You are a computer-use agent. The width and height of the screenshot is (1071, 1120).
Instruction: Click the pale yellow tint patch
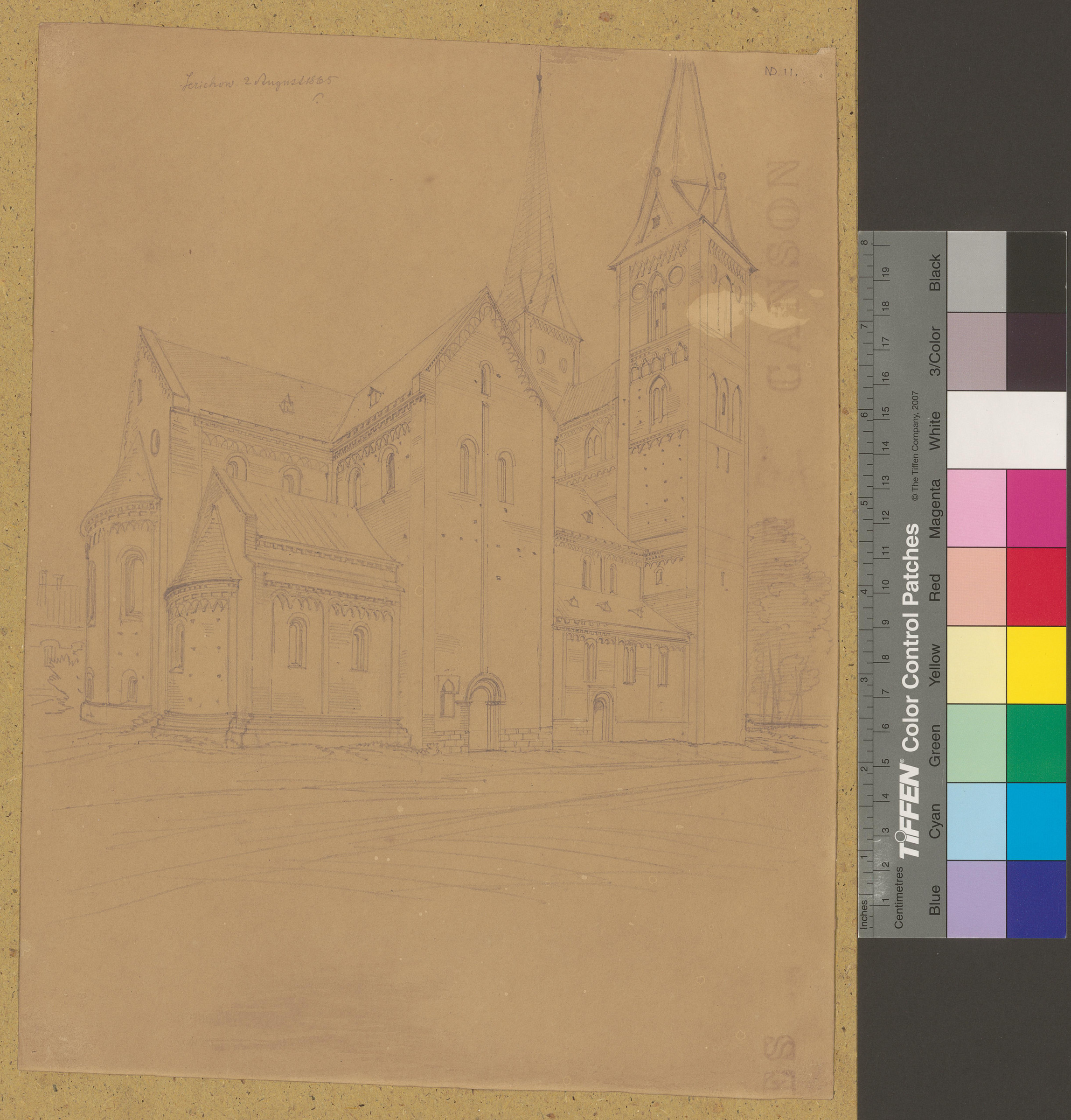(x=976, y=665)
